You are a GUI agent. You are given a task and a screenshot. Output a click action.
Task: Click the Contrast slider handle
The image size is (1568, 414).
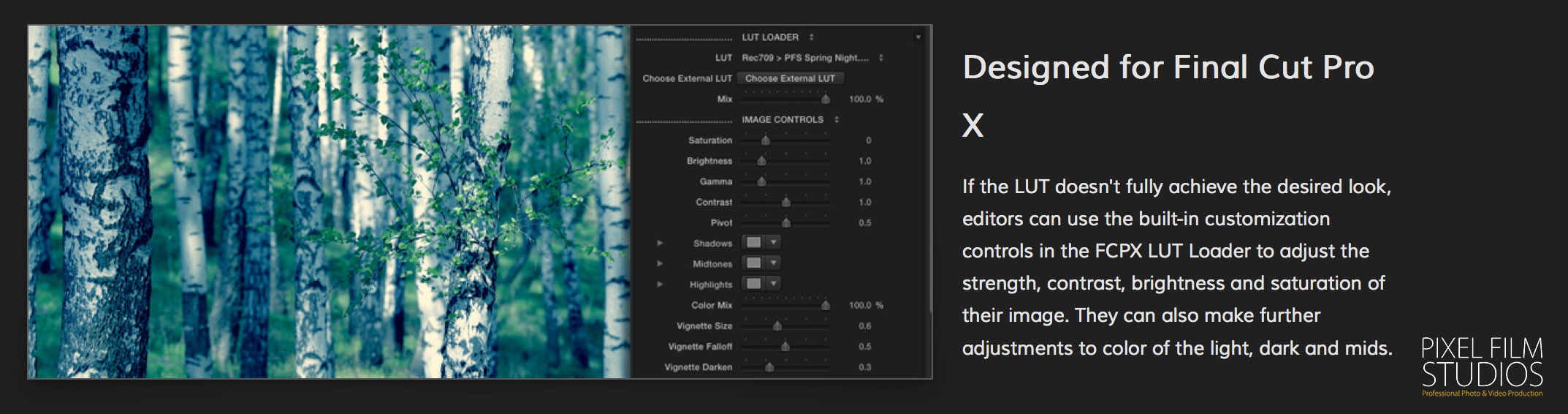click(x=786, y=202)
